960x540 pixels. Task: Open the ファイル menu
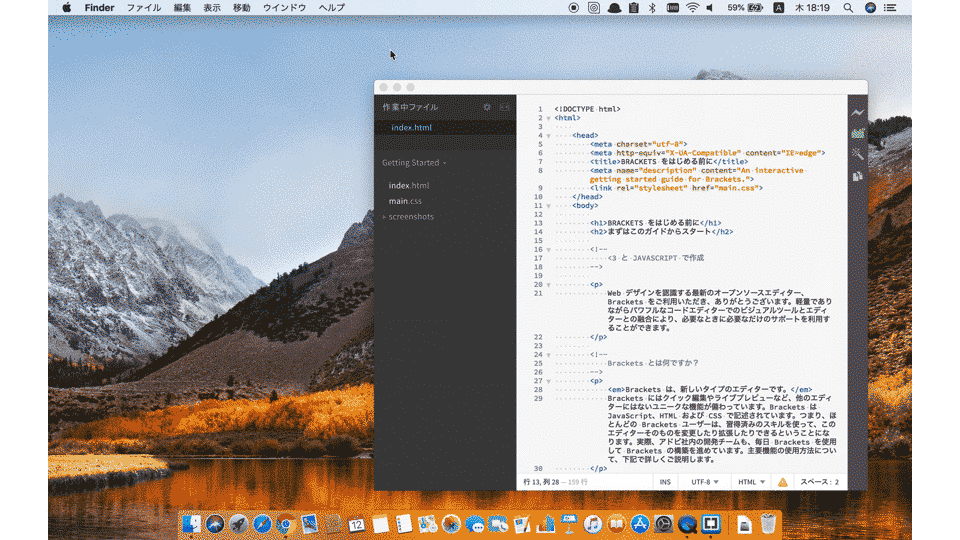click(144, 8)
